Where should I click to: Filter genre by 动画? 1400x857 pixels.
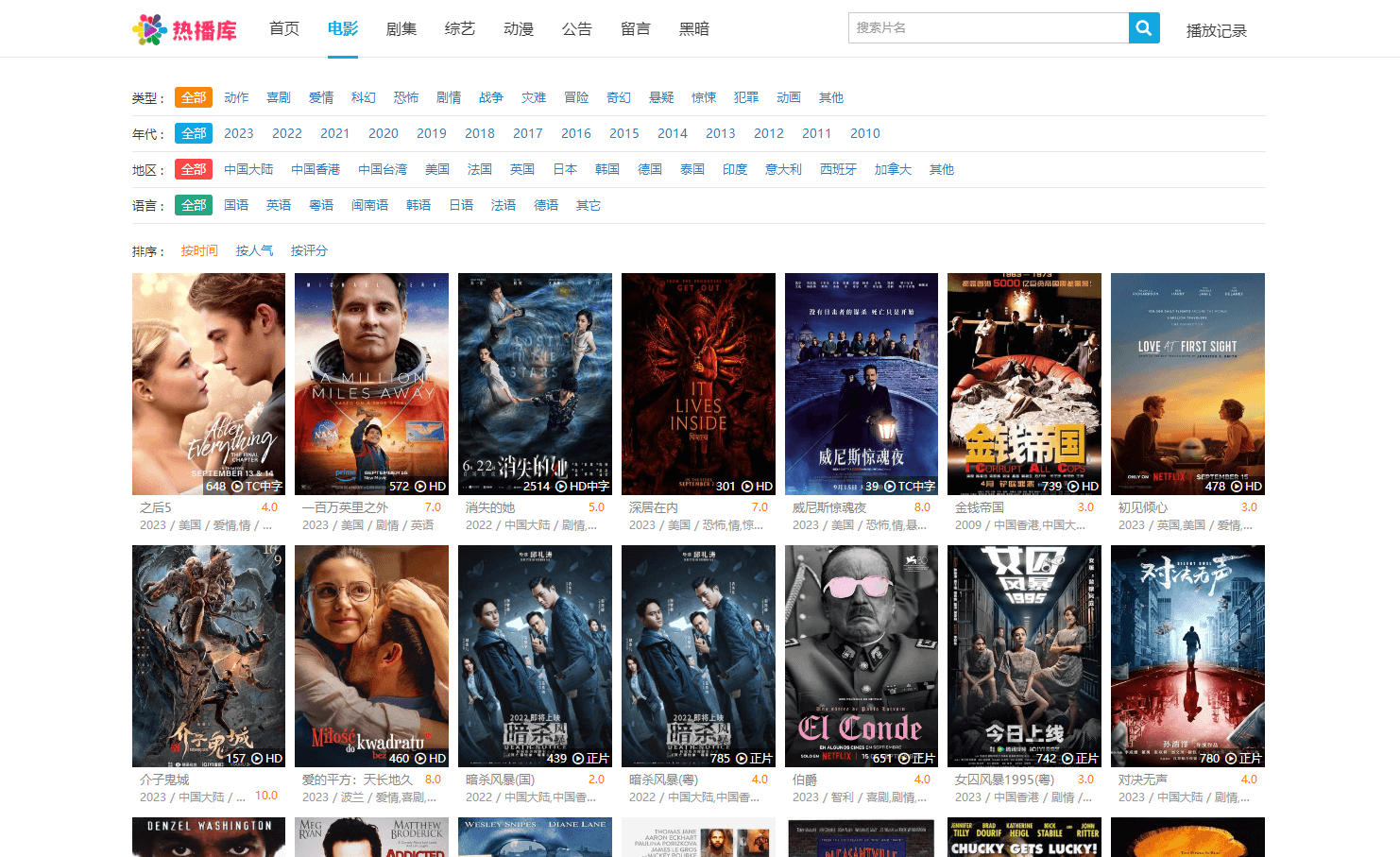(789, 97)
